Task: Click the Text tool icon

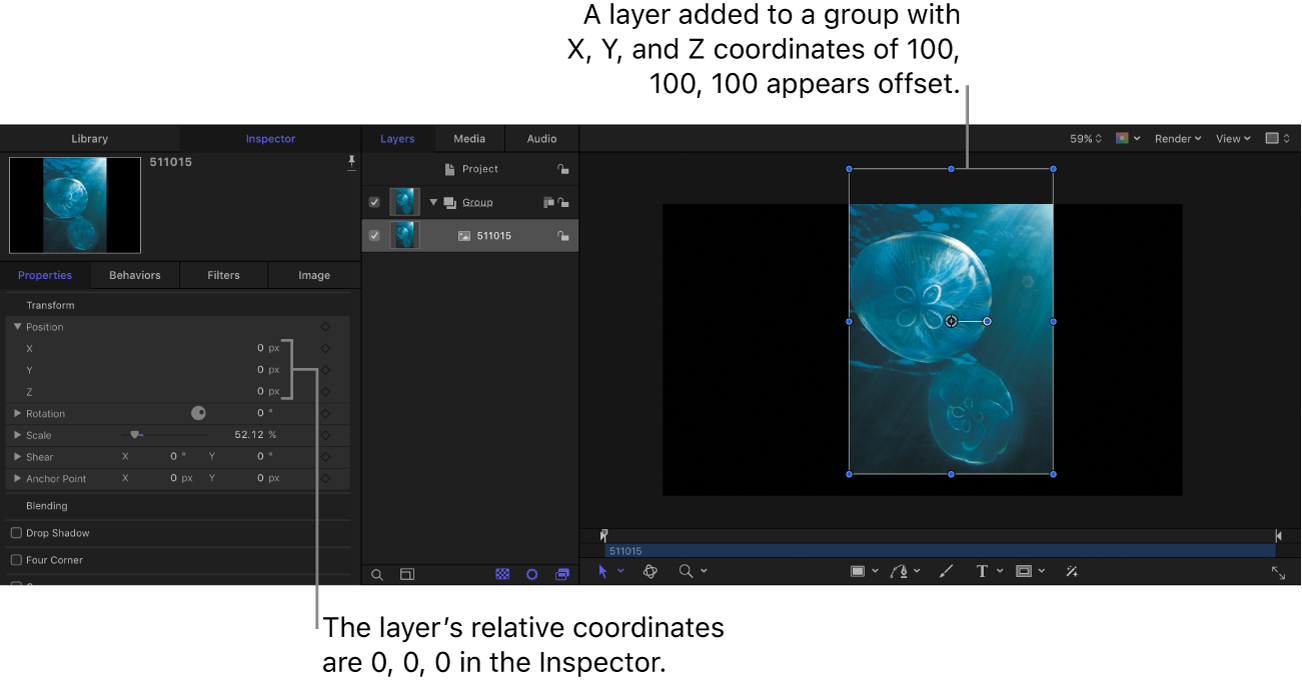Action: click(x=982, y=571)
